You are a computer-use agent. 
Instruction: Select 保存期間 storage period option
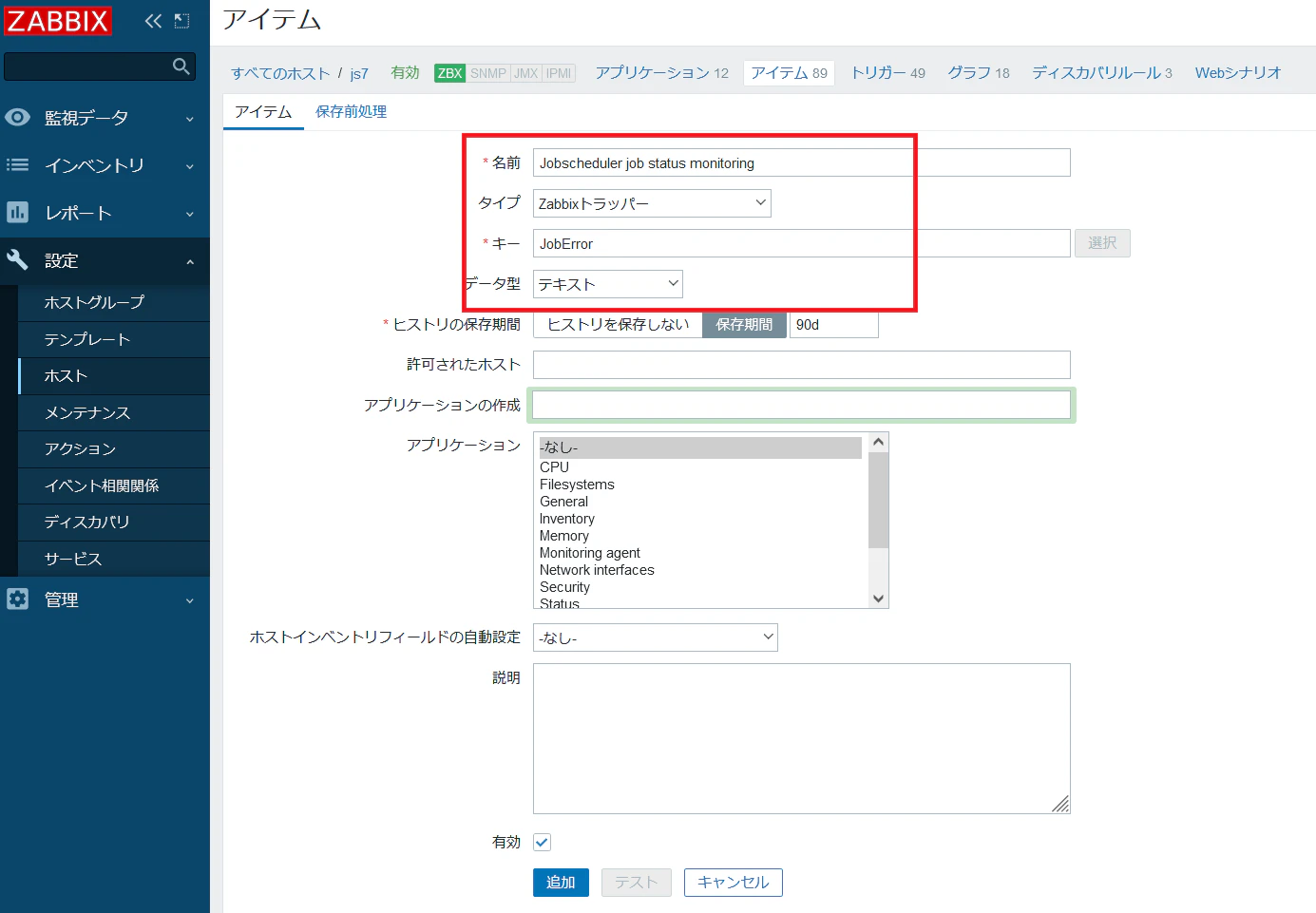(744, 325)
